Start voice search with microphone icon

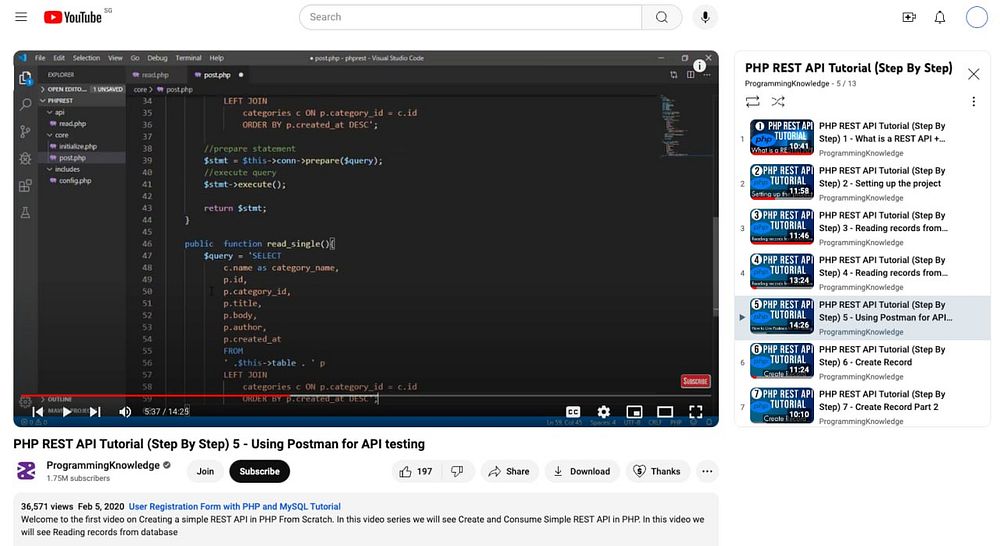(705, 17)
